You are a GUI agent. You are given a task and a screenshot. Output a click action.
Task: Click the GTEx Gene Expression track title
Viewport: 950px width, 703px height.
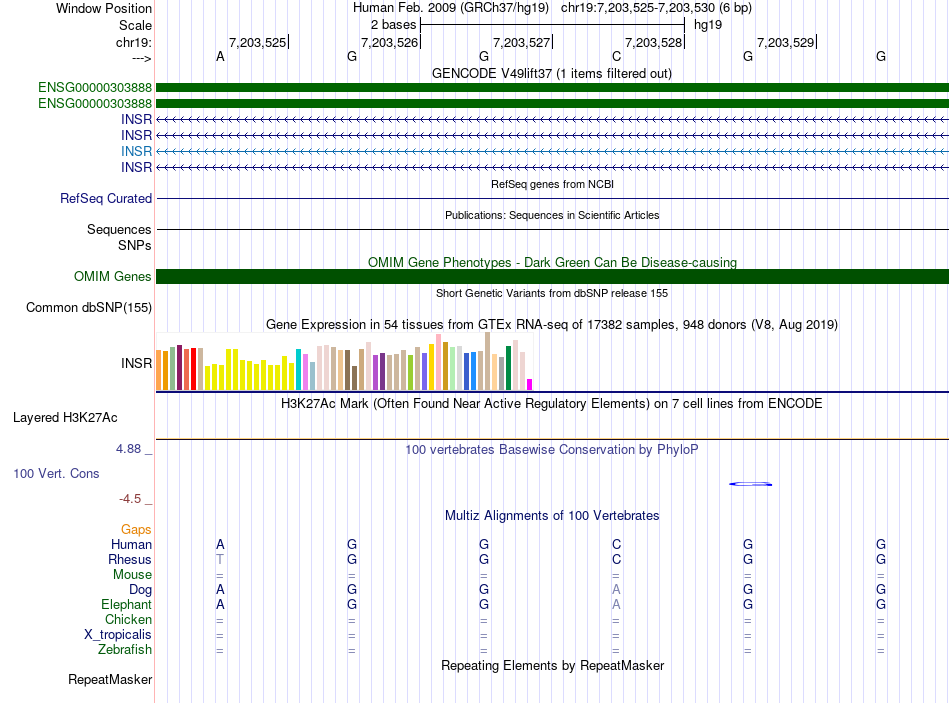552,324
